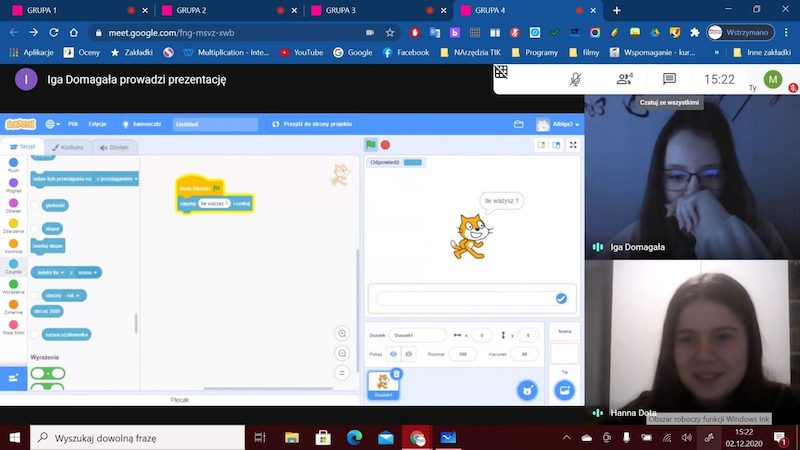The height and width of the screenshot is (450, 800).
Task: Open Facebook bookmark
Action: click(406, 52)
